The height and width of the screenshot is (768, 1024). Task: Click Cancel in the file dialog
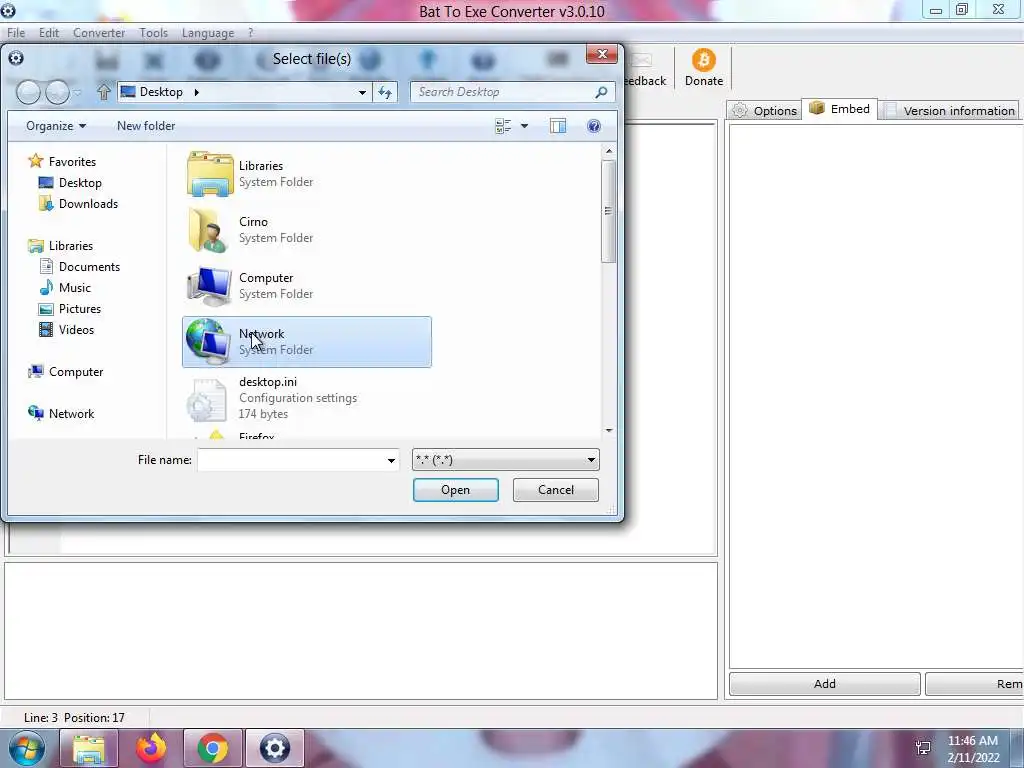point(556,490)
